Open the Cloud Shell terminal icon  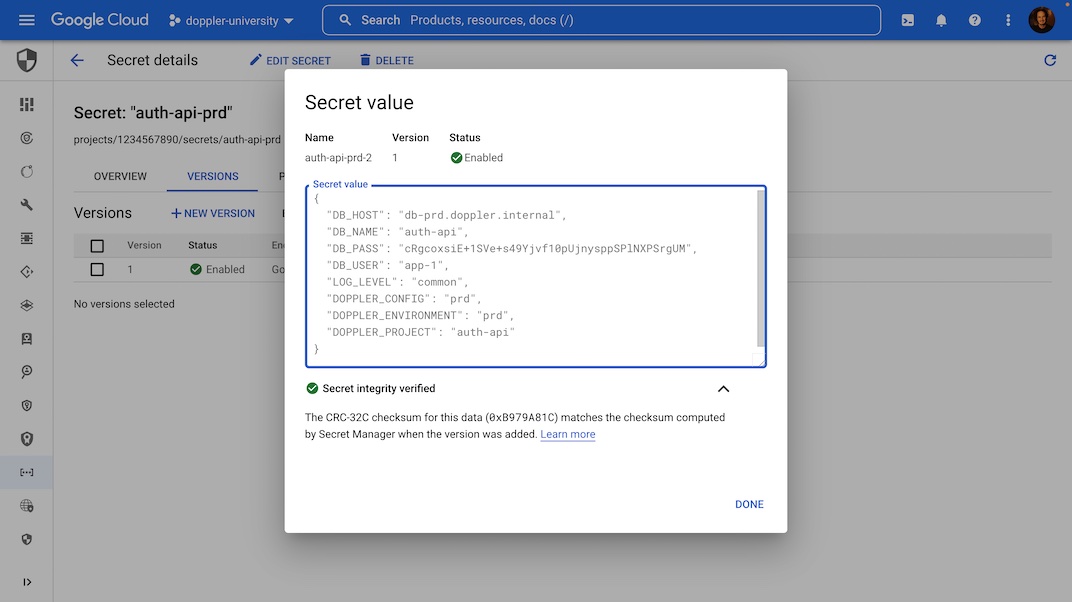click(x=907, y=19)
